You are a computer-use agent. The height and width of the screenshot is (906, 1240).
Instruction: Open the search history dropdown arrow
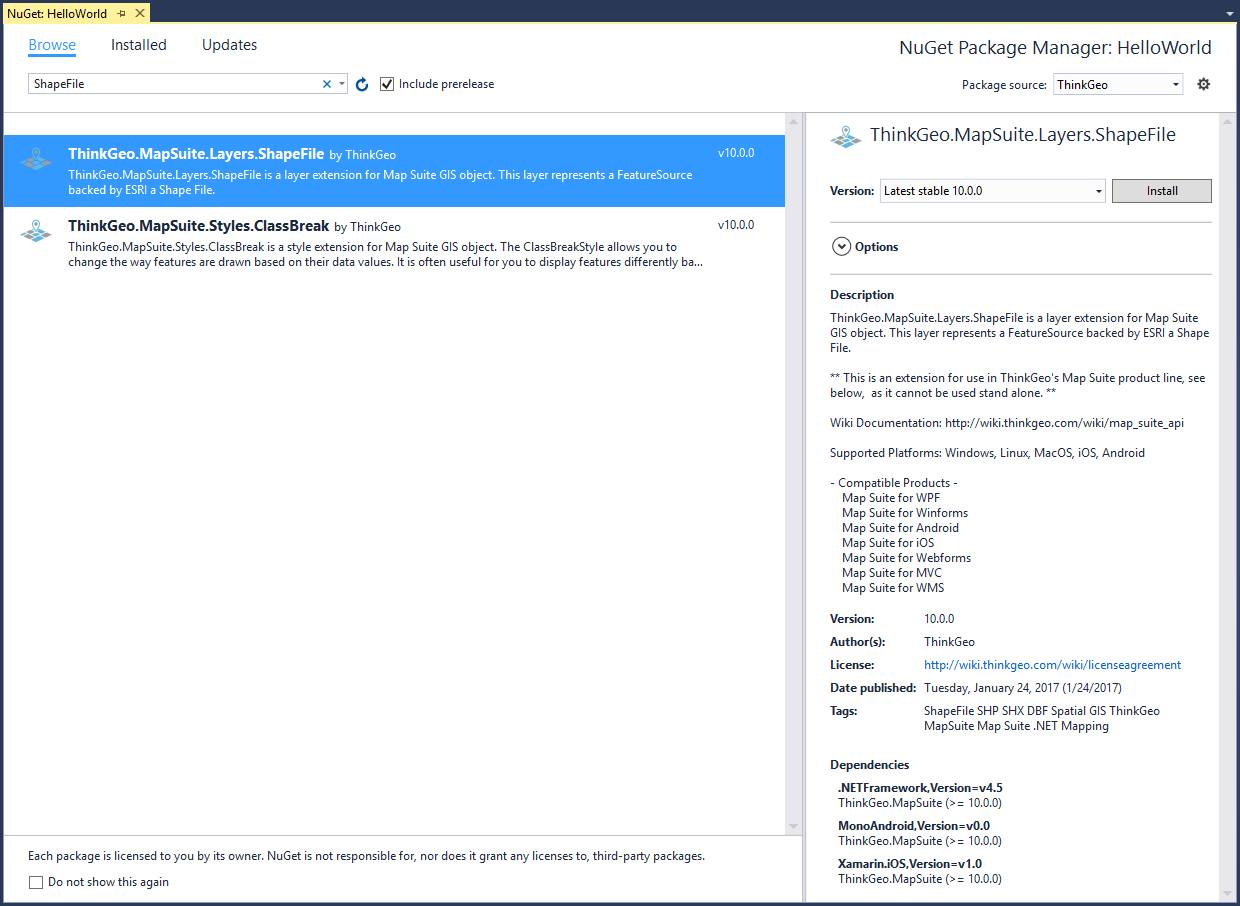342,84
